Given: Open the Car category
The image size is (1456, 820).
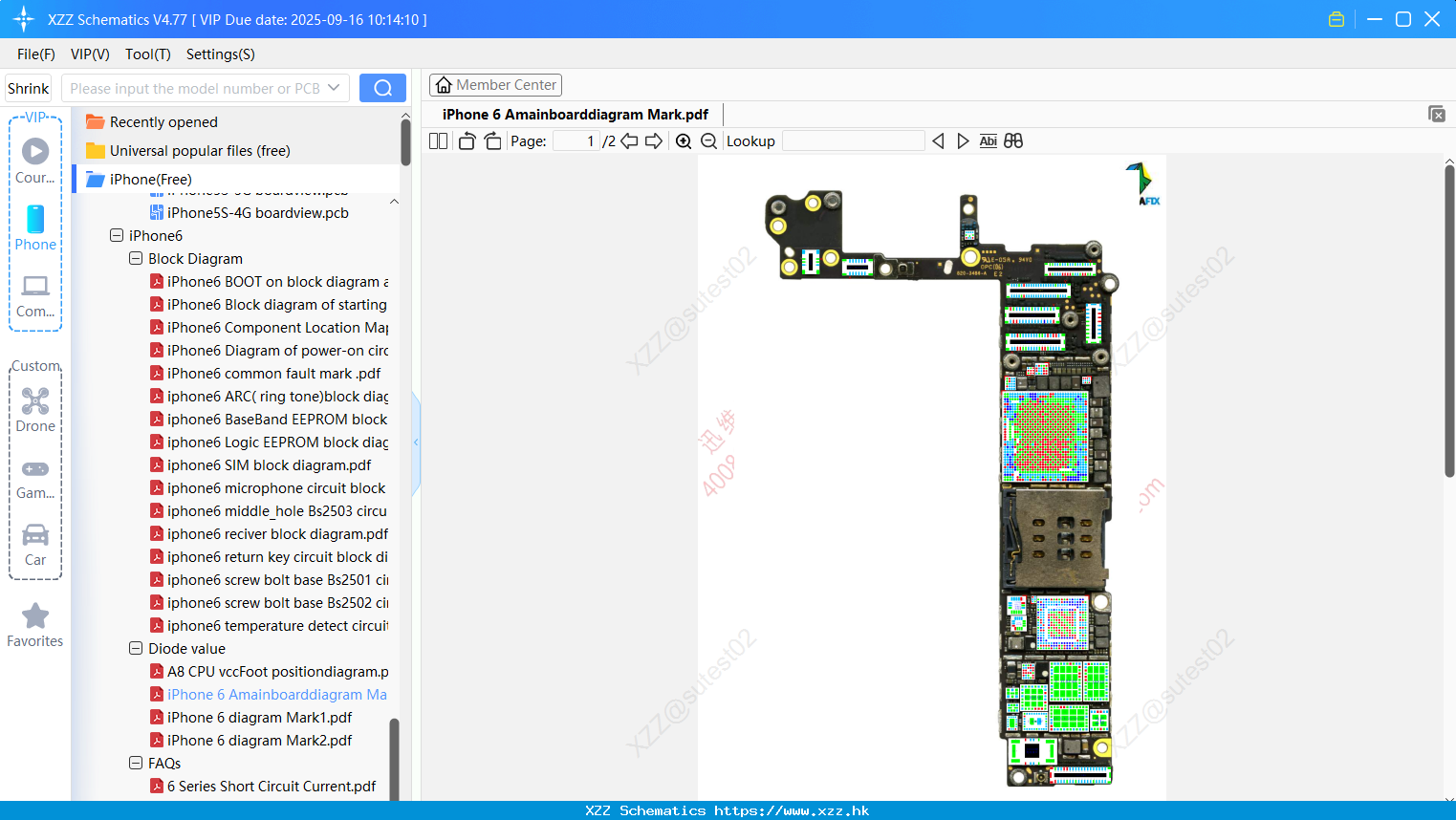Looking at the screenshot, I should (x=35, y=545).
